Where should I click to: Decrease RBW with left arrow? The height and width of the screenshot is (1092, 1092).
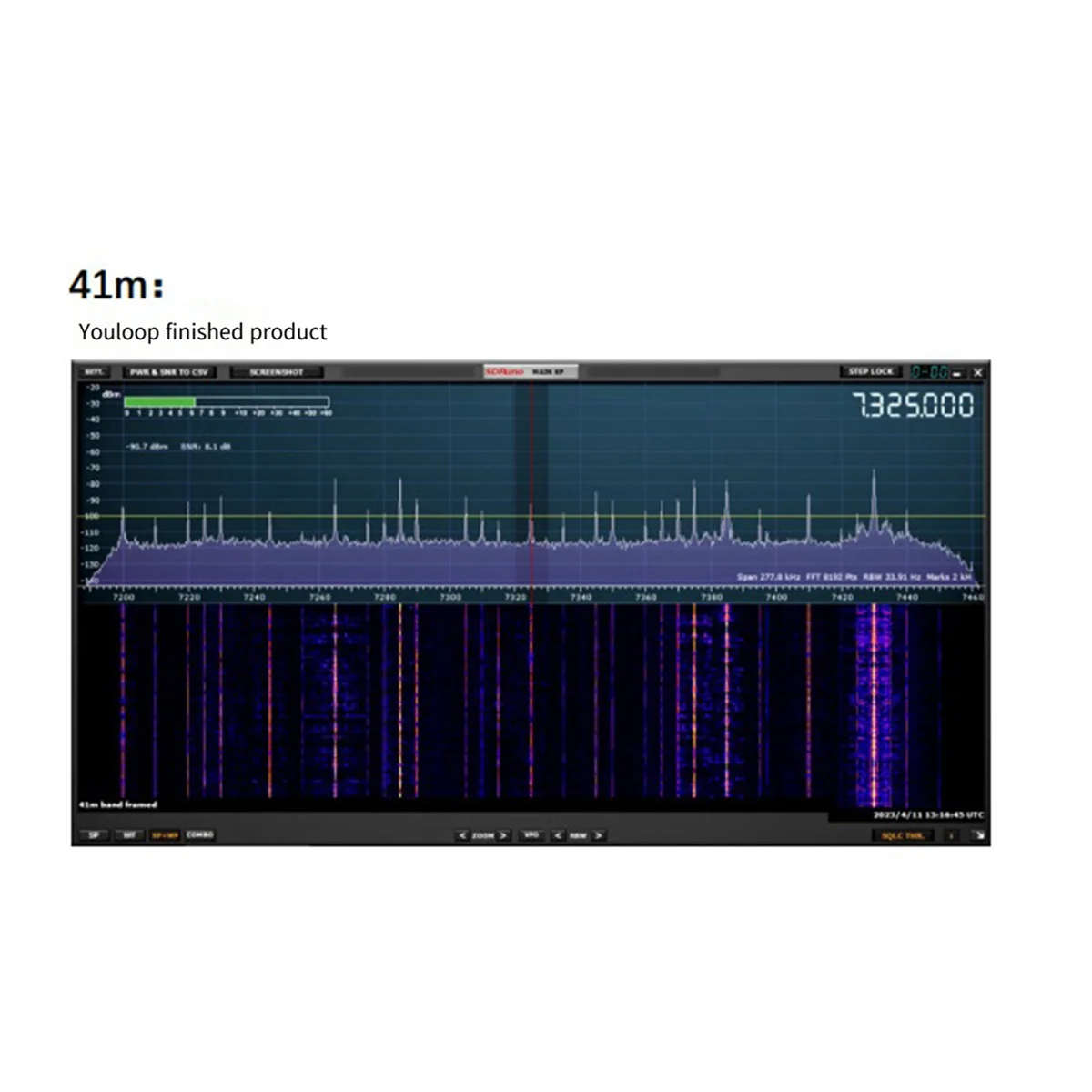click(558, 835)
